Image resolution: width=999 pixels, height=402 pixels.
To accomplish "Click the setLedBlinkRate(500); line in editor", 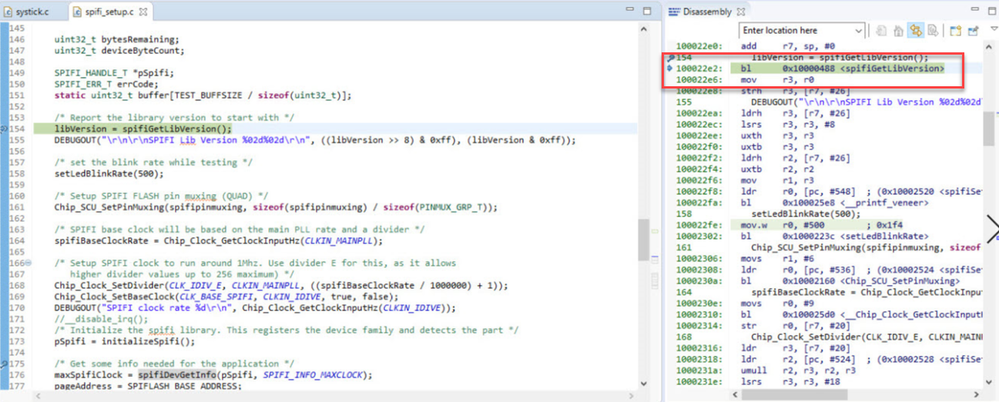I will tap(109, 173).
